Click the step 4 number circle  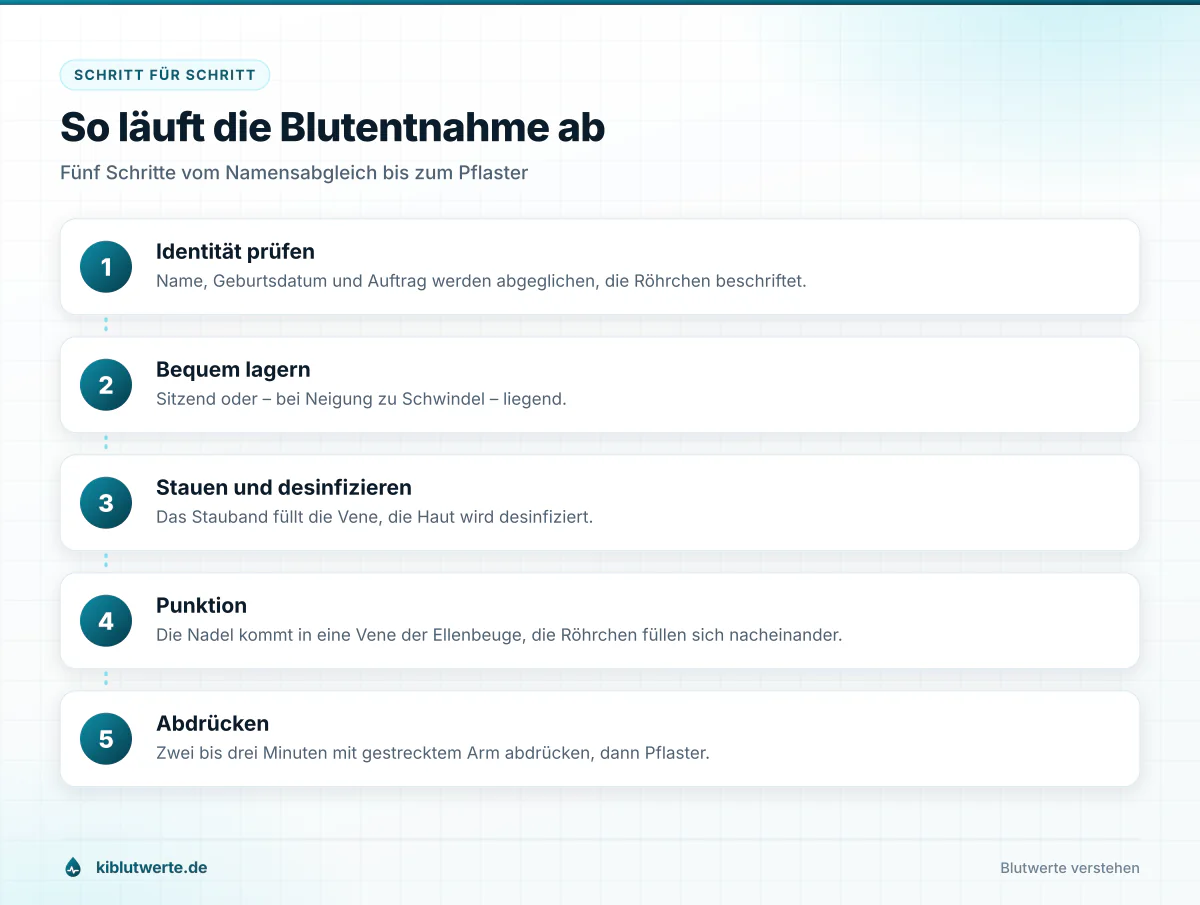(106, 621)
